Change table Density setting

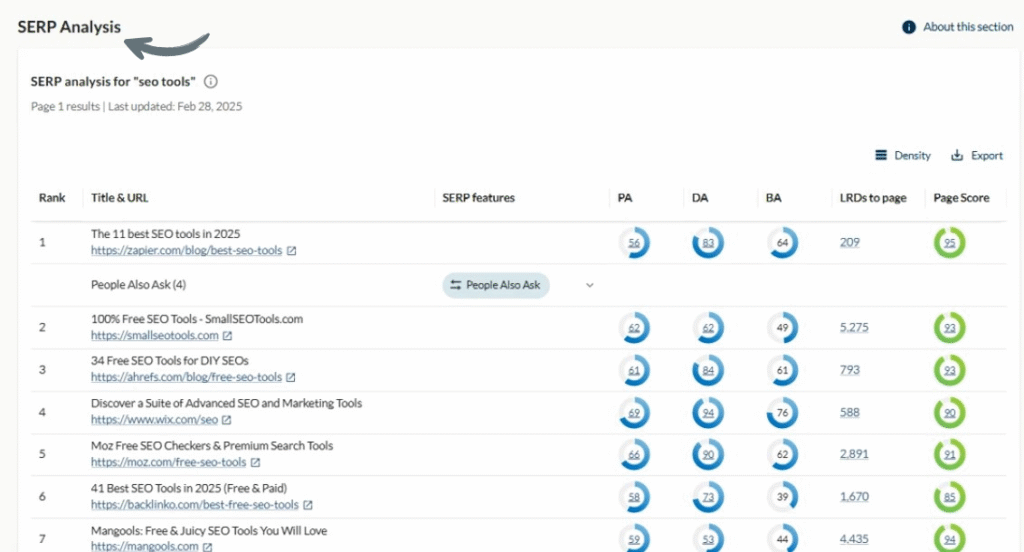pos(903,155)
